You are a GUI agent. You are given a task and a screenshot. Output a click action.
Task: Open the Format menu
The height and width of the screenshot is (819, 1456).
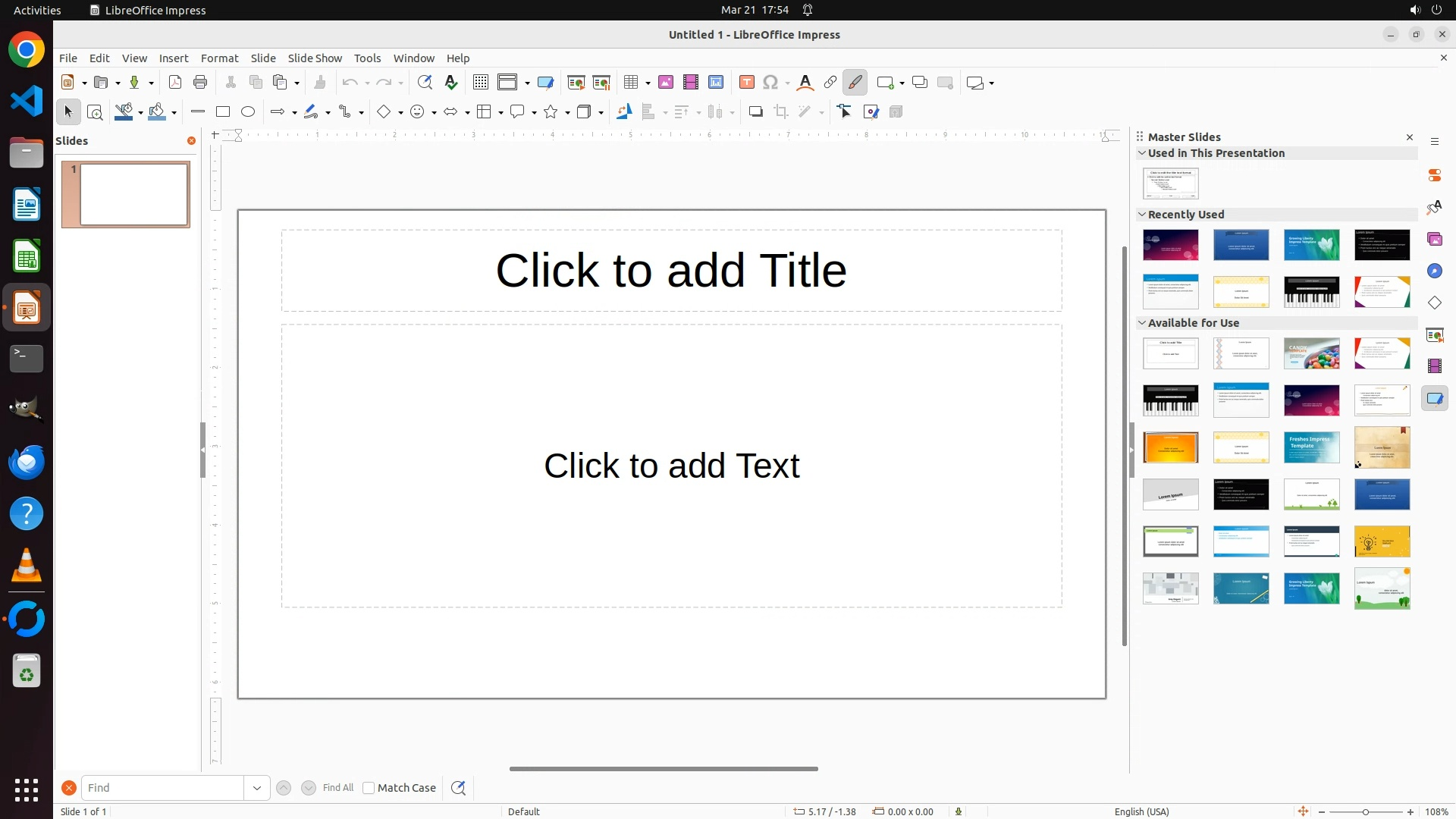tap(219, 58)
